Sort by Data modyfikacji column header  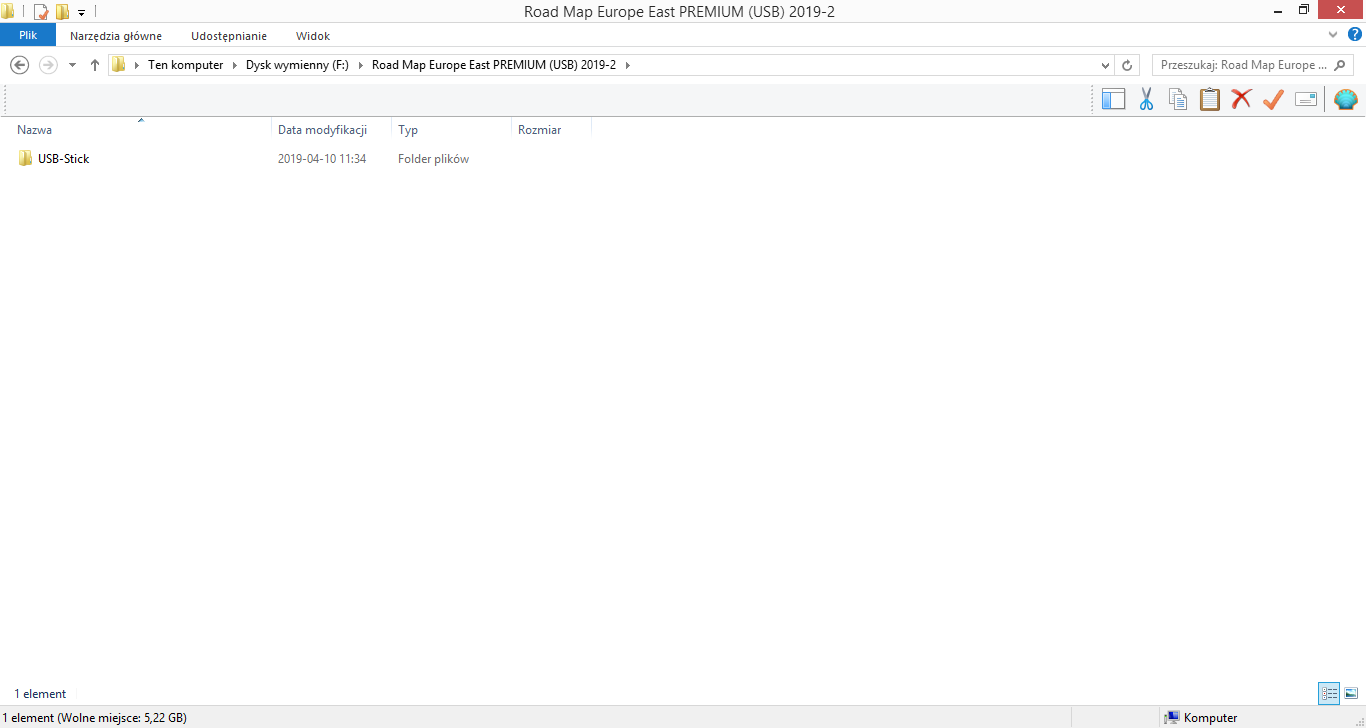[x=331, y=130]
